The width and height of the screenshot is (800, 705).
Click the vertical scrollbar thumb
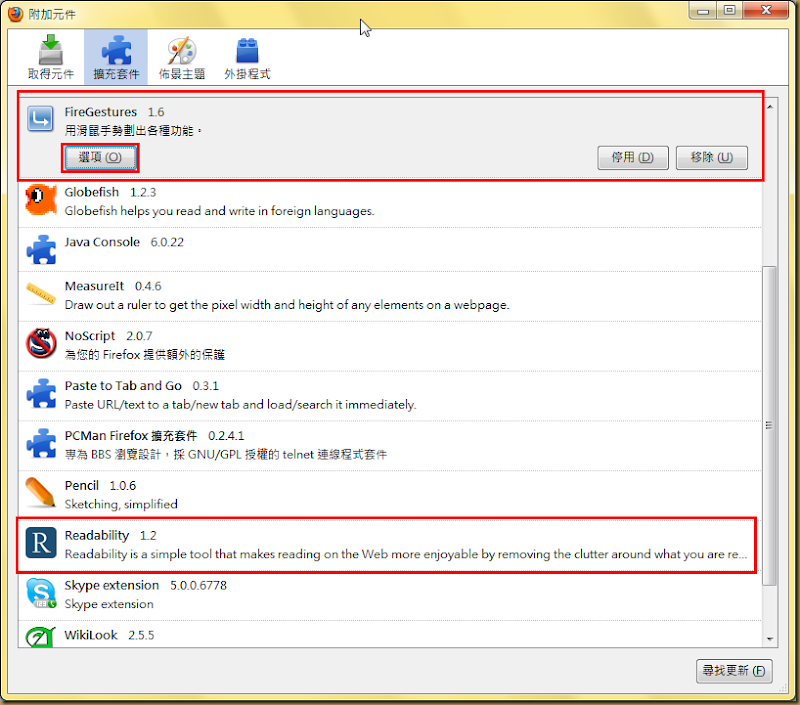[769, 425]
